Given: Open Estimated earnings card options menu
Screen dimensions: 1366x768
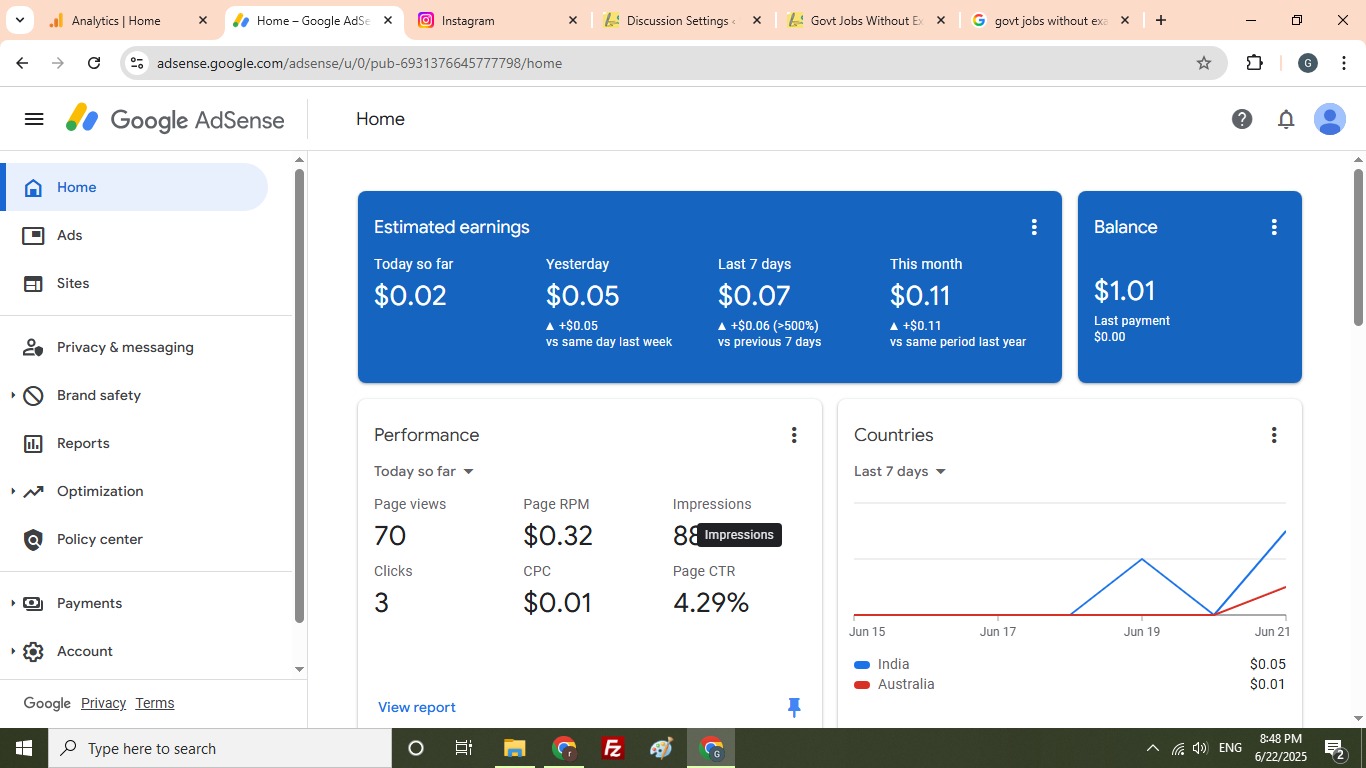Looking at the screenshot, I should pos(1034,227).
